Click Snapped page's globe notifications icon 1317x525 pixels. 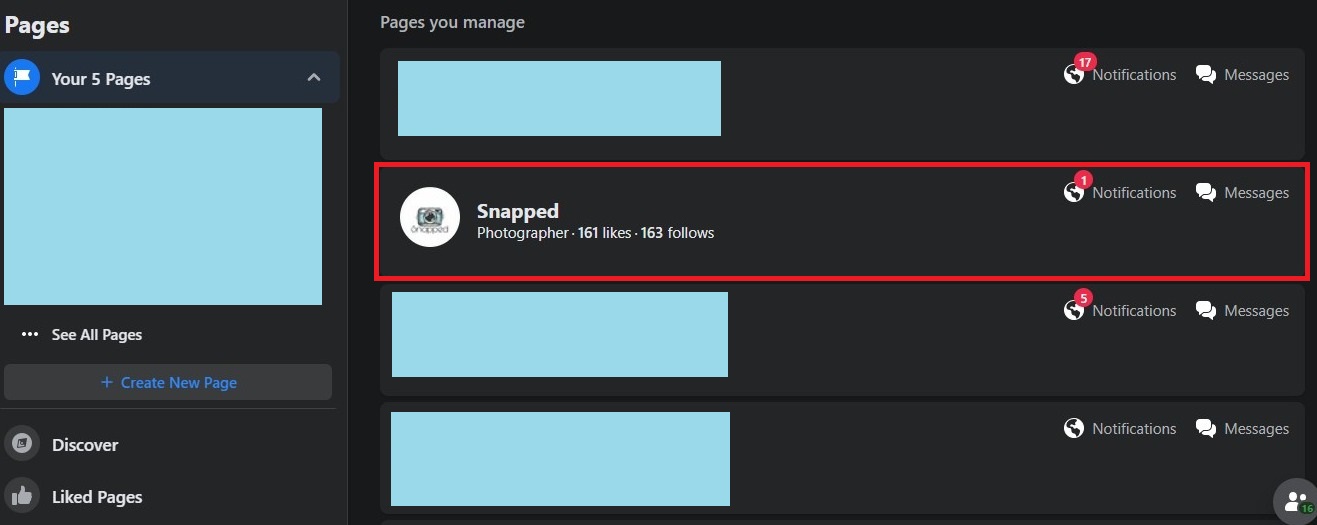(1074, 193)
